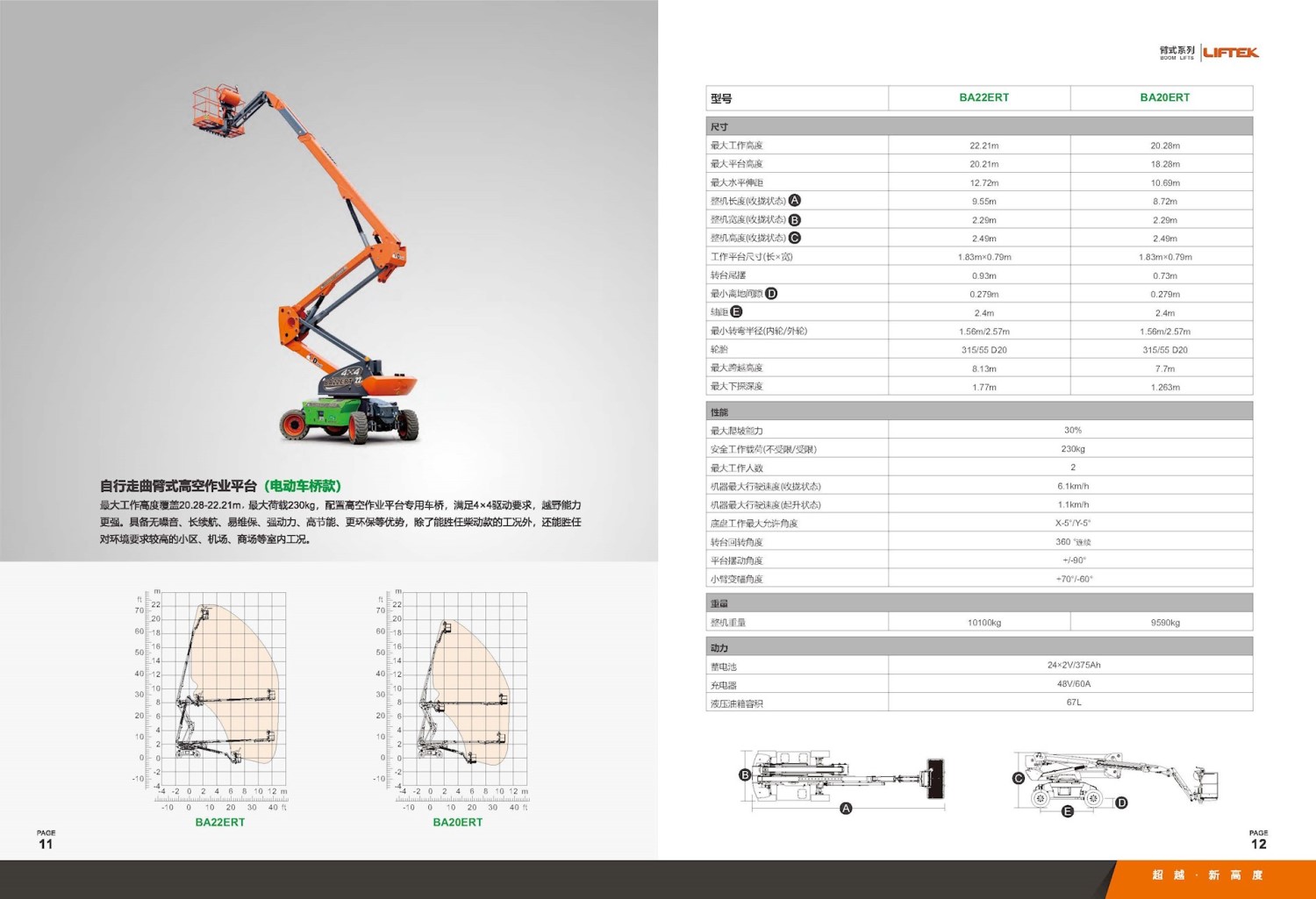Viewport: 1316px width, 899px height.
Task: Click the 6.1km/h value cell
Action: click(1072, 486)
